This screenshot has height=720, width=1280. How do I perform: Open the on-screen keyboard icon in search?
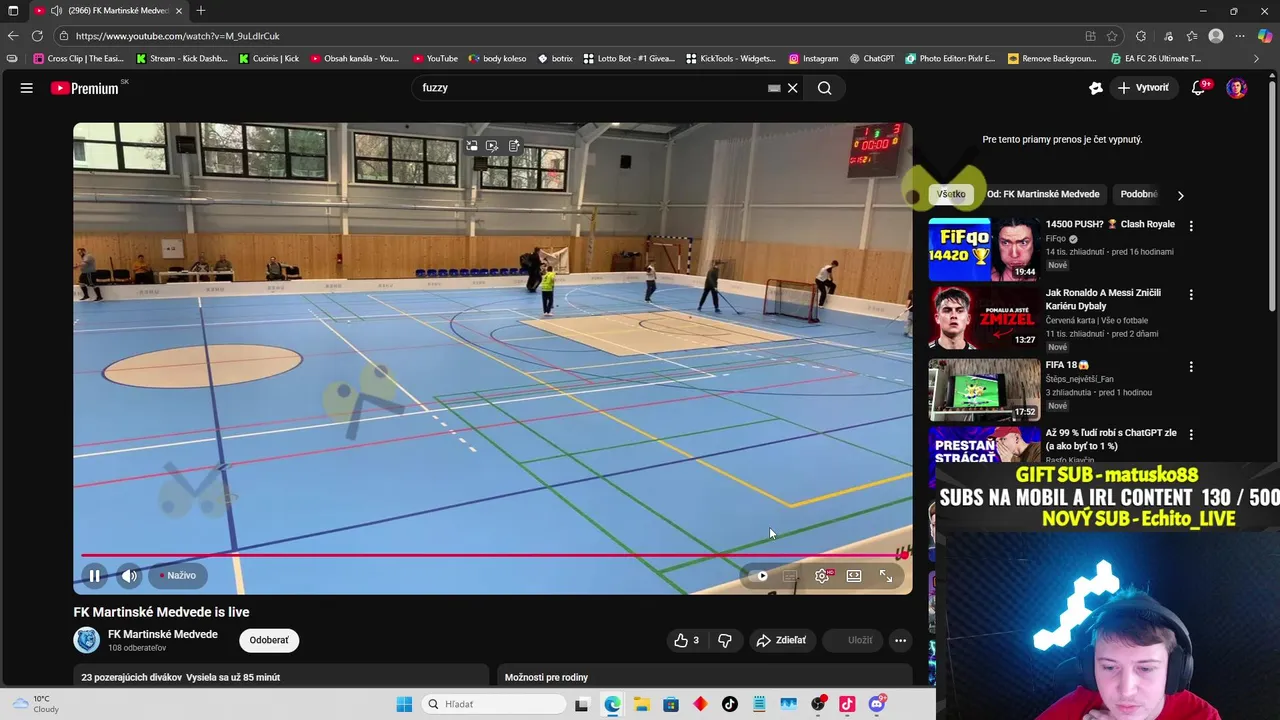(774, 88)
